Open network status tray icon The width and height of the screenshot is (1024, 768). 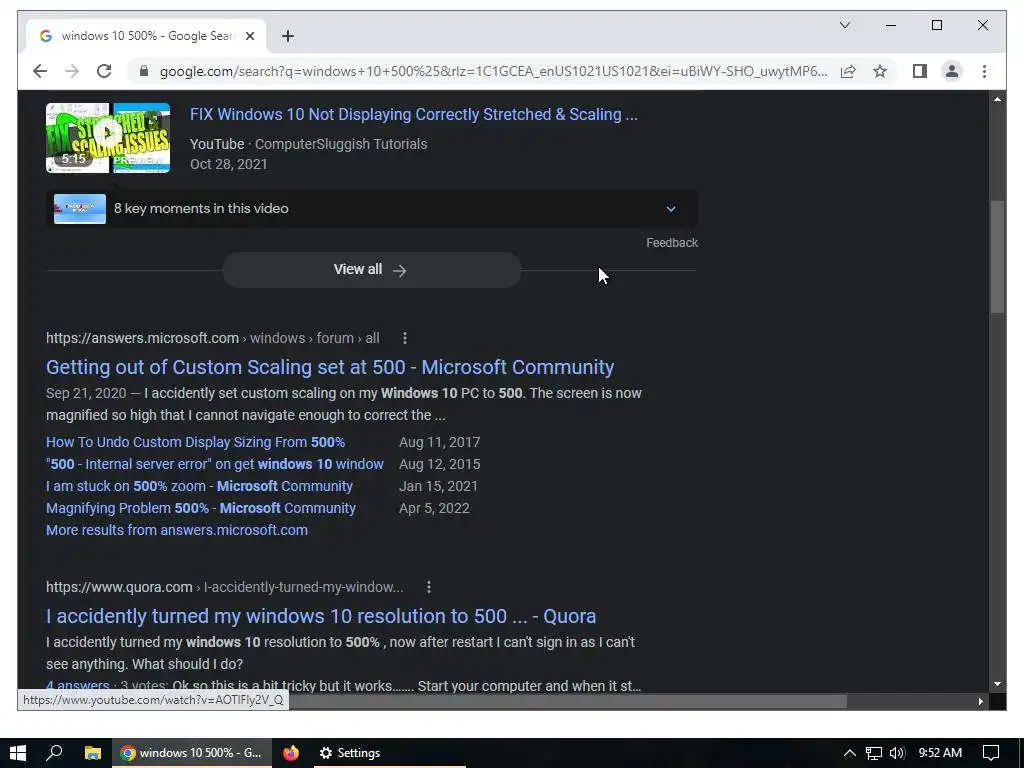click(873, 753)
